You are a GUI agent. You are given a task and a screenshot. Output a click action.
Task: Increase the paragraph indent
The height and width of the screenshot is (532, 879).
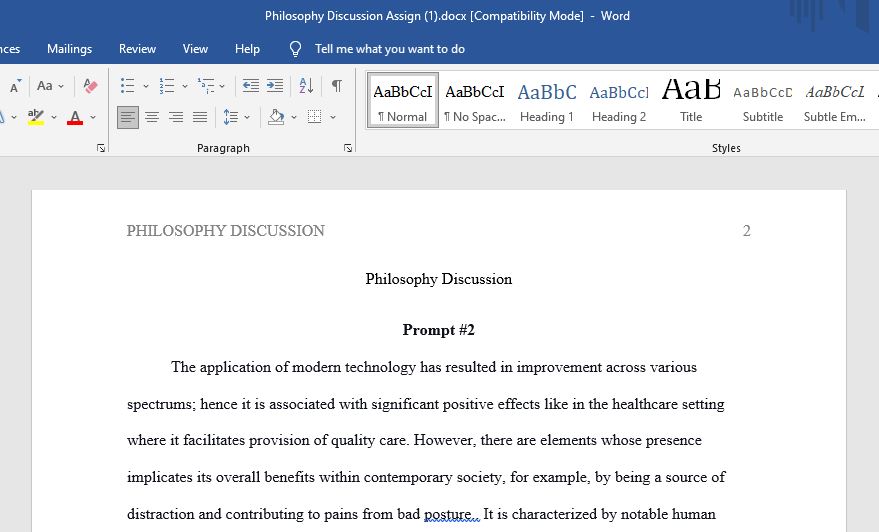pos(275,86)
